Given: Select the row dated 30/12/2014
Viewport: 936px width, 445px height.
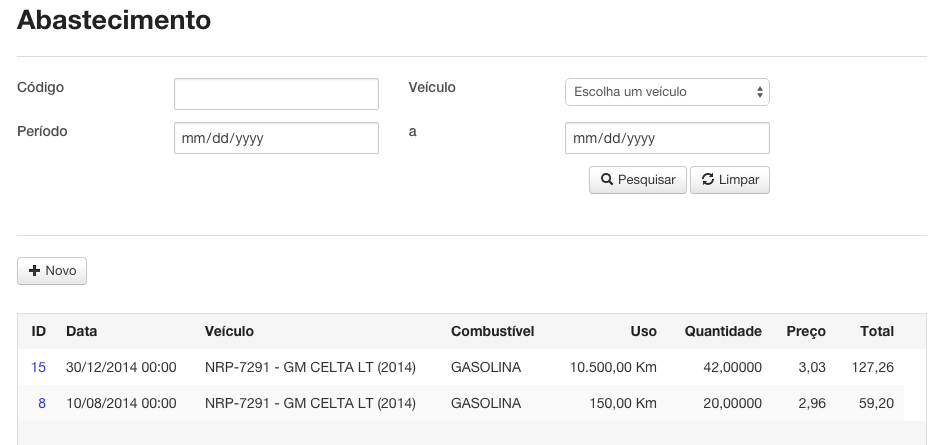Looking at the screenshot, I should [x=460, y=367].
